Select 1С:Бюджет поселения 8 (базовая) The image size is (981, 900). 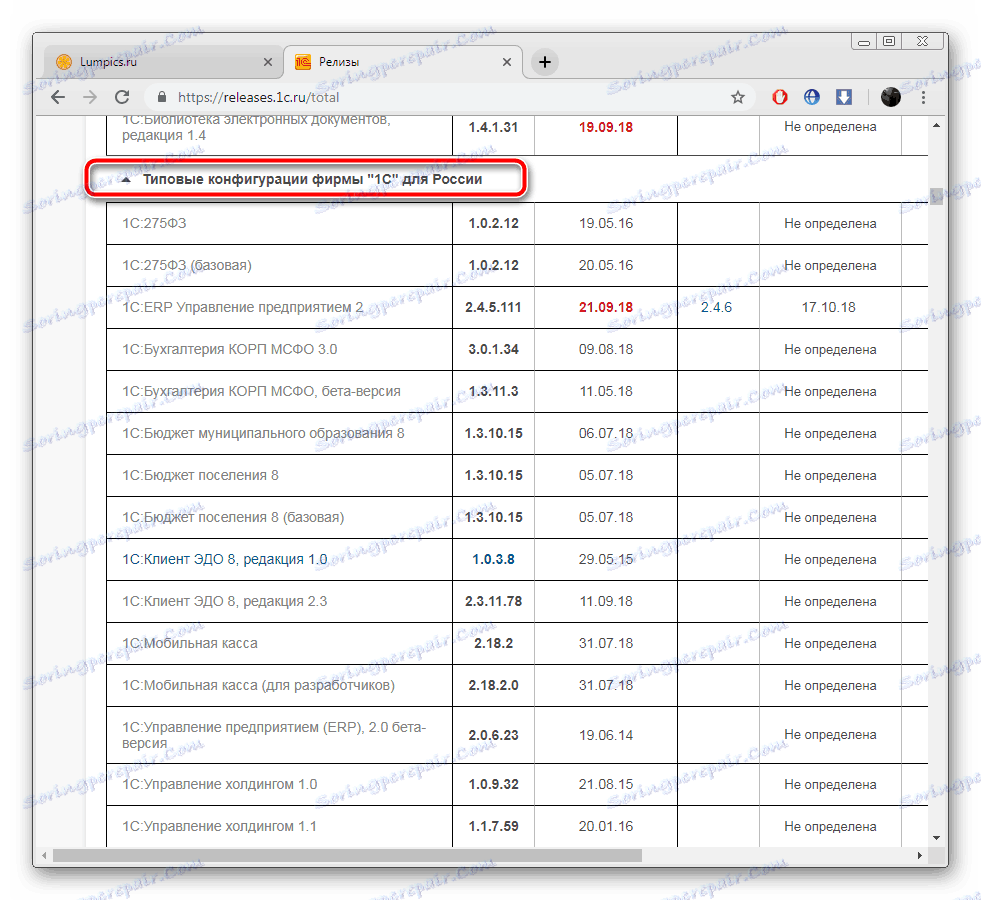coord(233,517)
